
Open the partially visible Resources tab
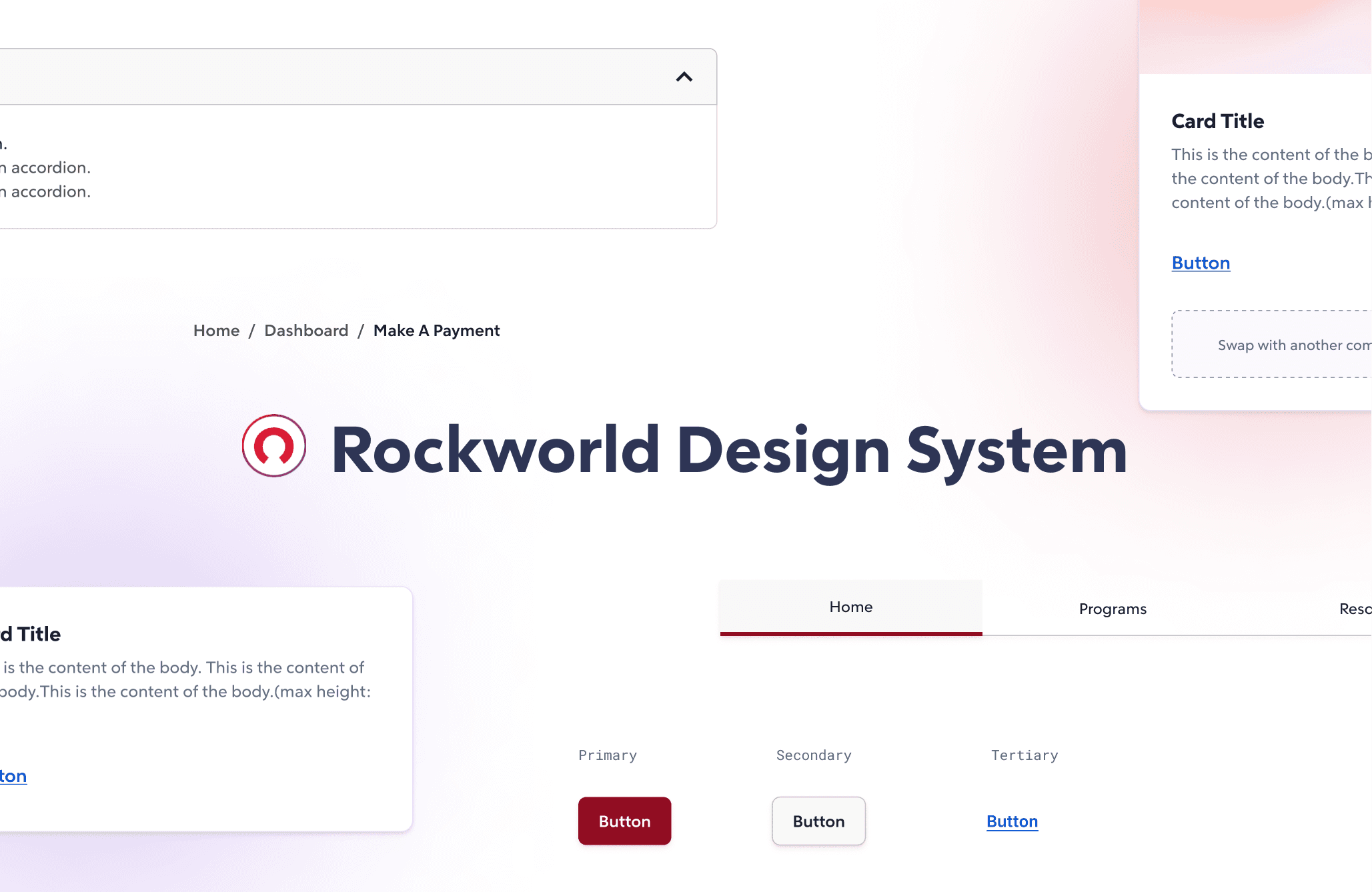[x=1355, y=609]
